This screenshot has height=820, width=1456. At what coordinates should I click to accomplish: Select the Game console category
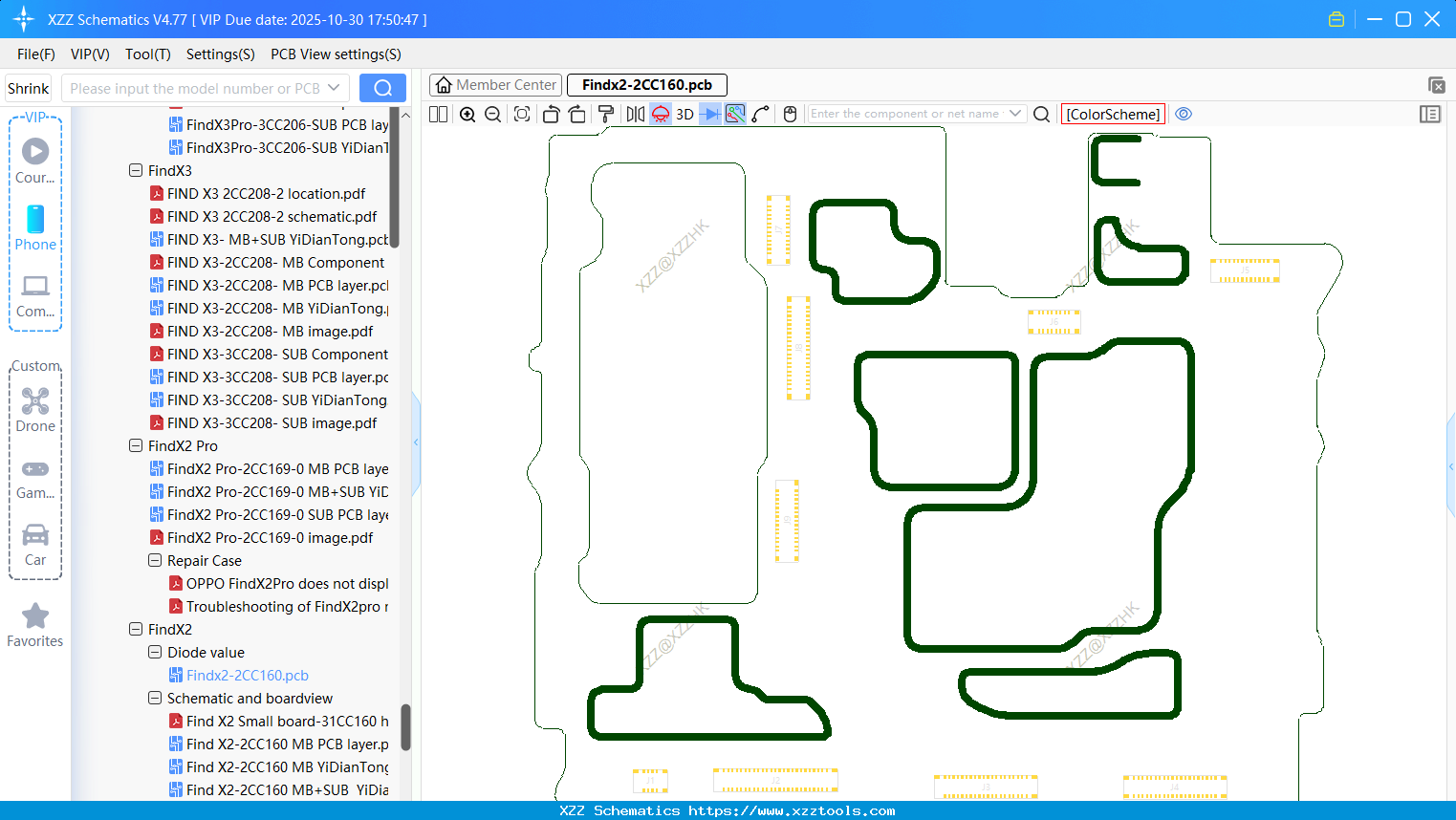(x=35, y=480)
